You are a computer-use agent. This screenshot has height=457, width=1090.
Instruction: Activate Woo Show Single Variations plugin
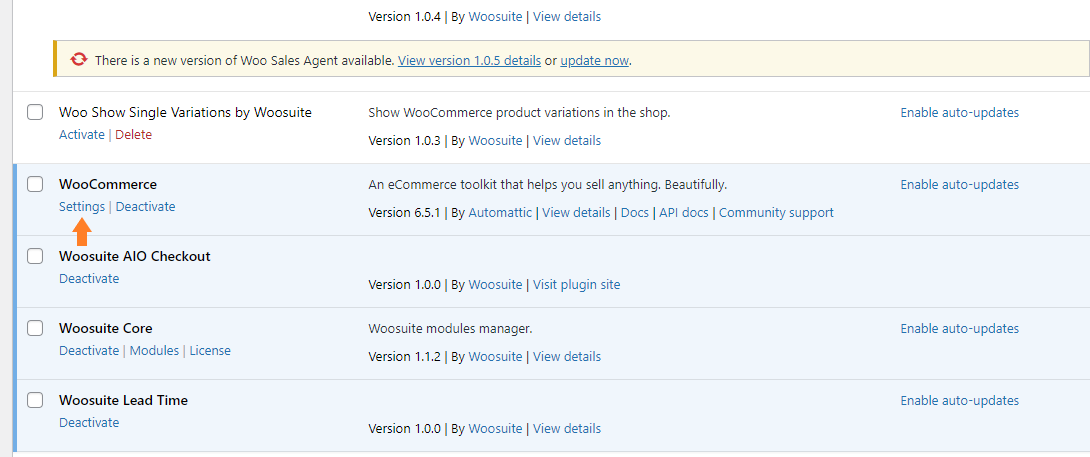(82, 134)
